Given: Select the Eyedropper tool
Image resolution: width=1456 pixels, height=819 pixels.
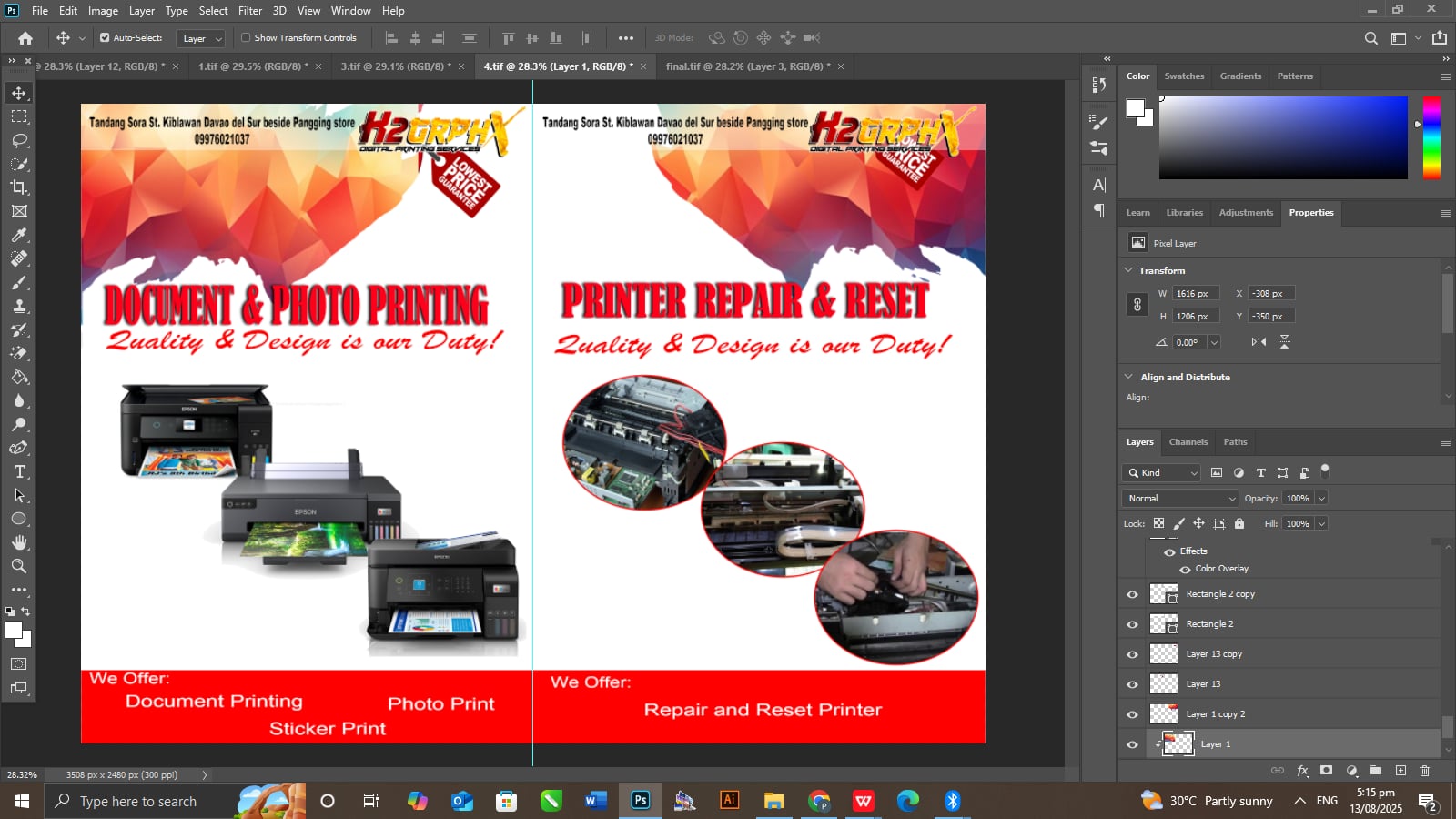Looking at the screenshot, I should (x=19, y=235).
